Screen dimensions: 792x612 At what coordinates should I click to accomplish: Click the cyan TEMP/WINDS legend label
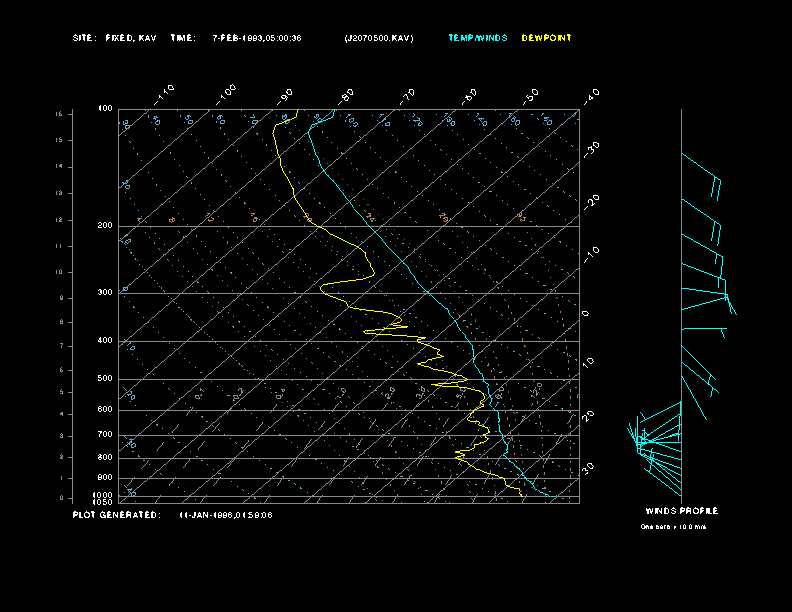[x=477, y=38]
